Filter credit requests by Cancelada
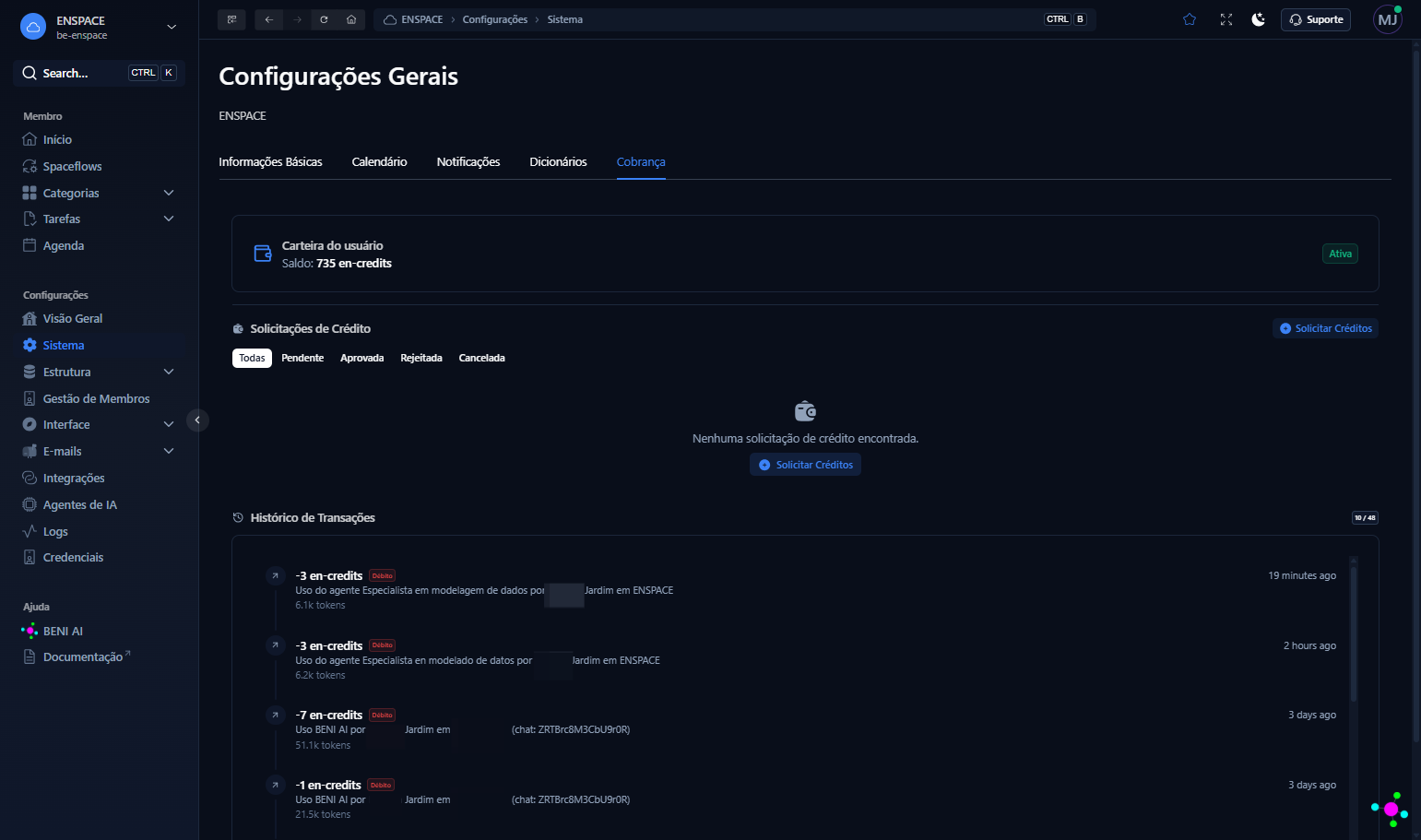This screenshot has width=1421, height=840. click(x=481, y=358)
